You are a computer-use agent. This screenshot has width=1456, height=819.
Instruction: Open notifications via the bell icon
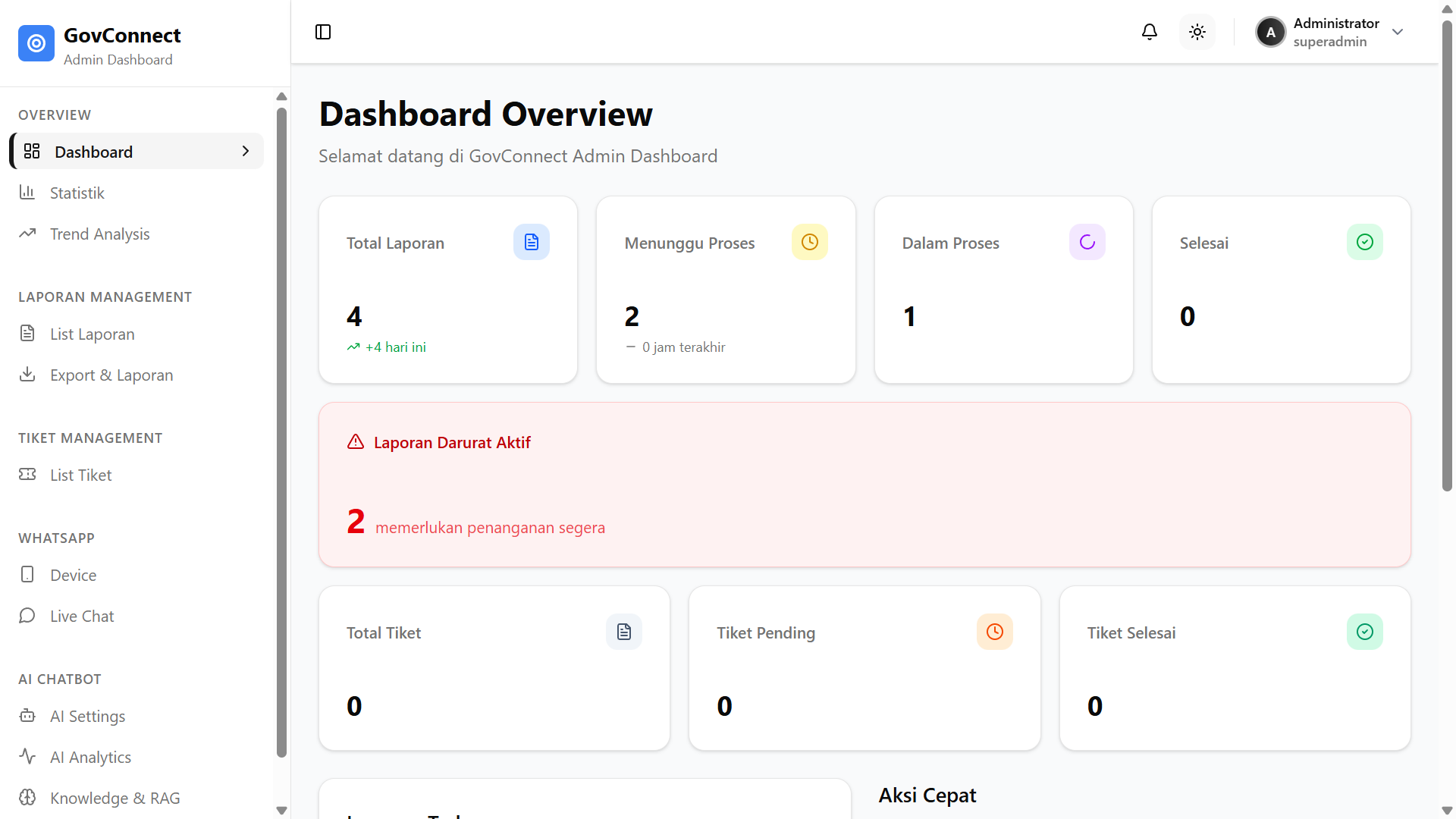pos(1149,32)
